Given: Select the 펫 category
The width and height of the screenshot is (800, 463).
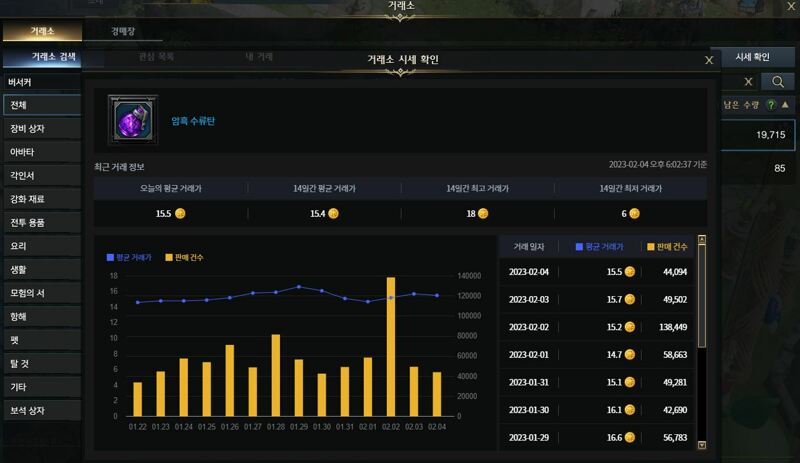Looking at the screenshot, I should pos(42,340).
